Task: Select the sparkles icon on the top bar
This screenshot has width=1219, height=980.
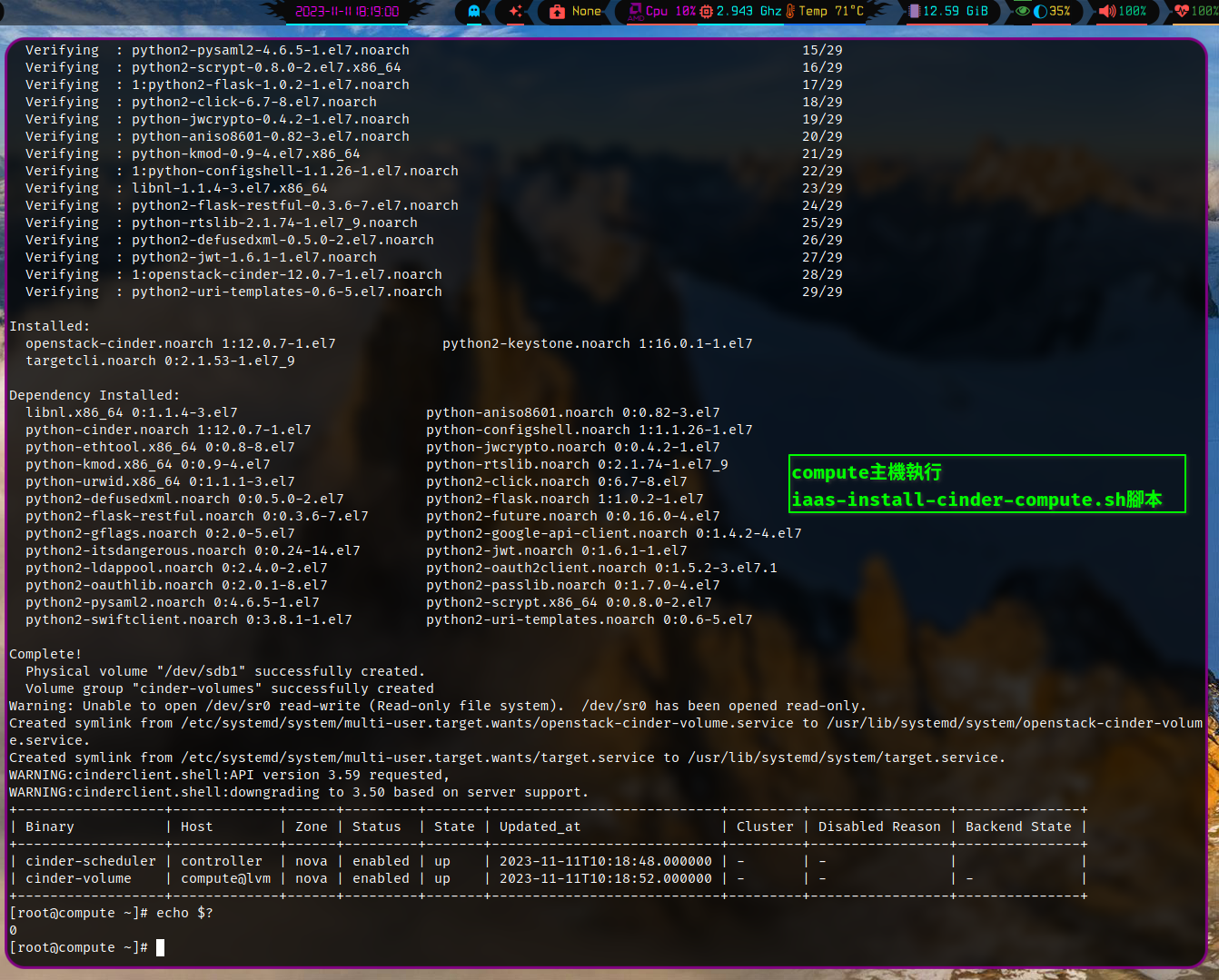Action: [514, 12]
